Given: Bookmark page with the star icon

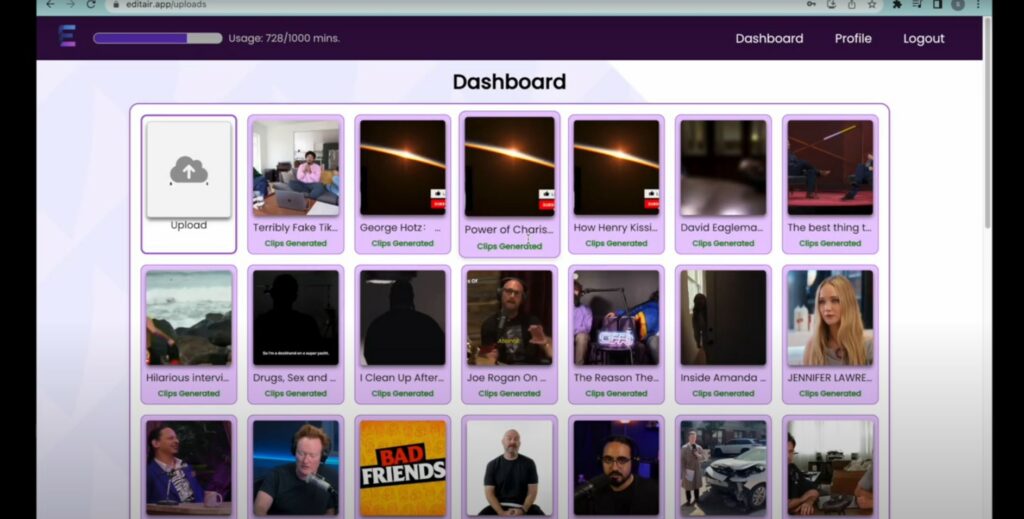Looking at the screenshot, I should coord(872,5).
